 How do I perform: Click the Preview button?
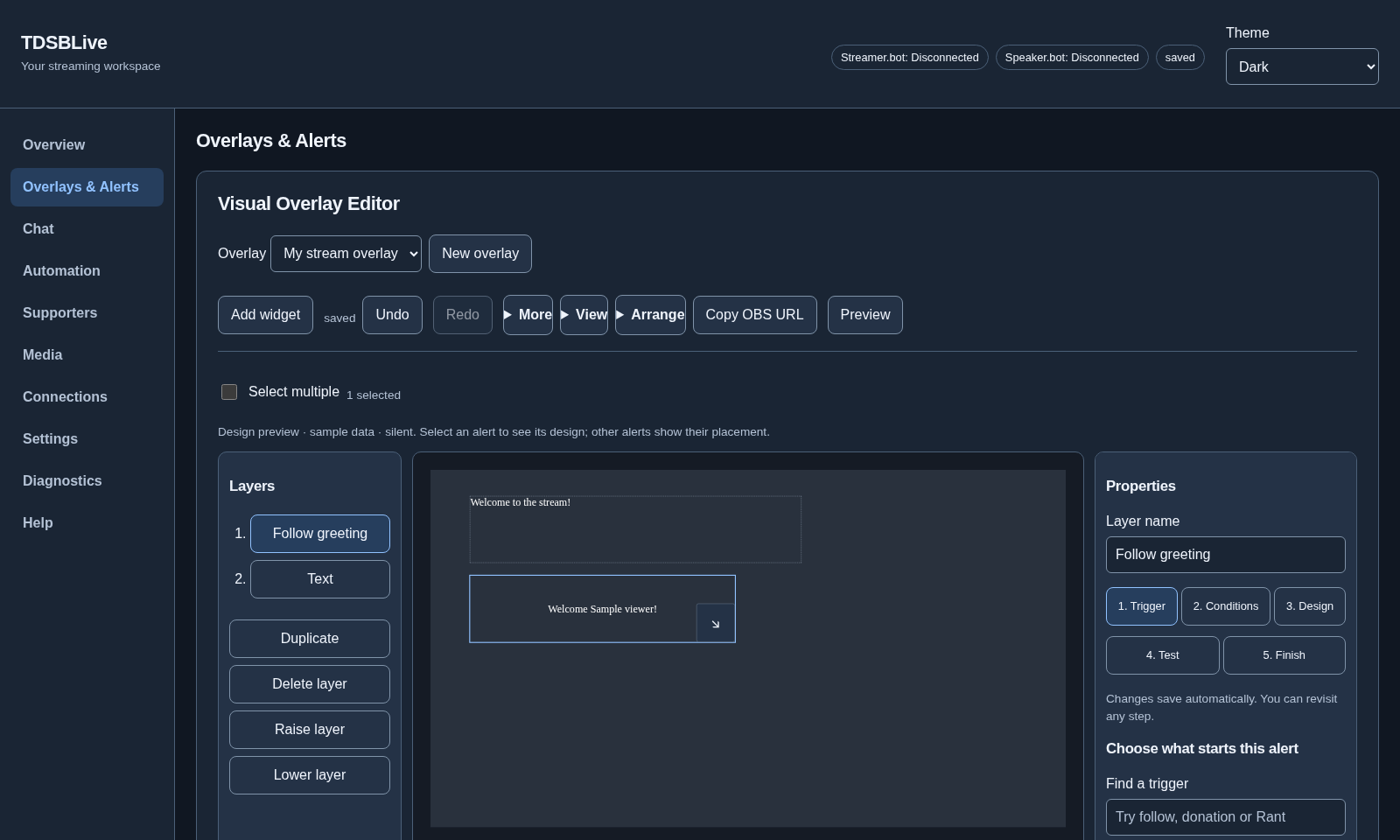pyautogui.click(x=865, y=315)
